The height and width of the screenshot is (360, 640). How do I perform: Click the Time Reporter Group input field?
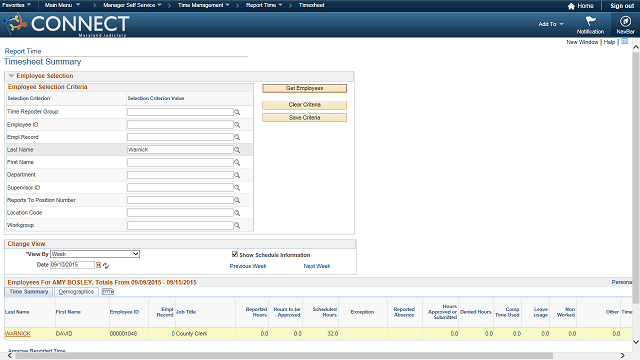click(x=180, y=112)
